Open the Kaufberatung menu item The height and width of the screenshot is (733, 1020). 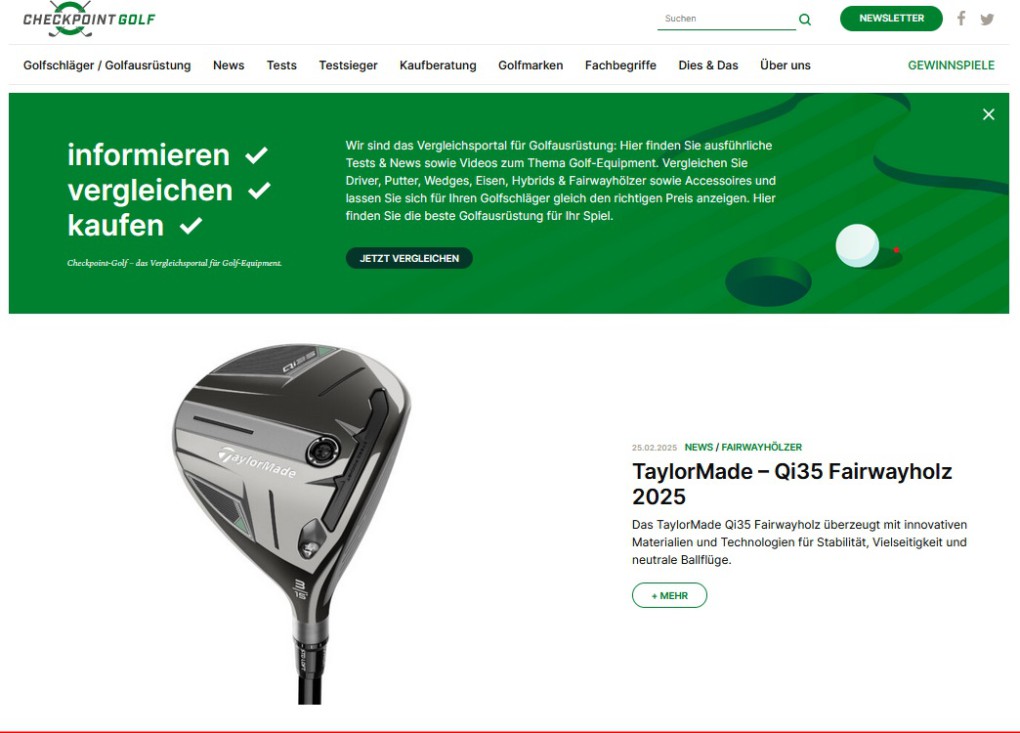tap(438, 65)
